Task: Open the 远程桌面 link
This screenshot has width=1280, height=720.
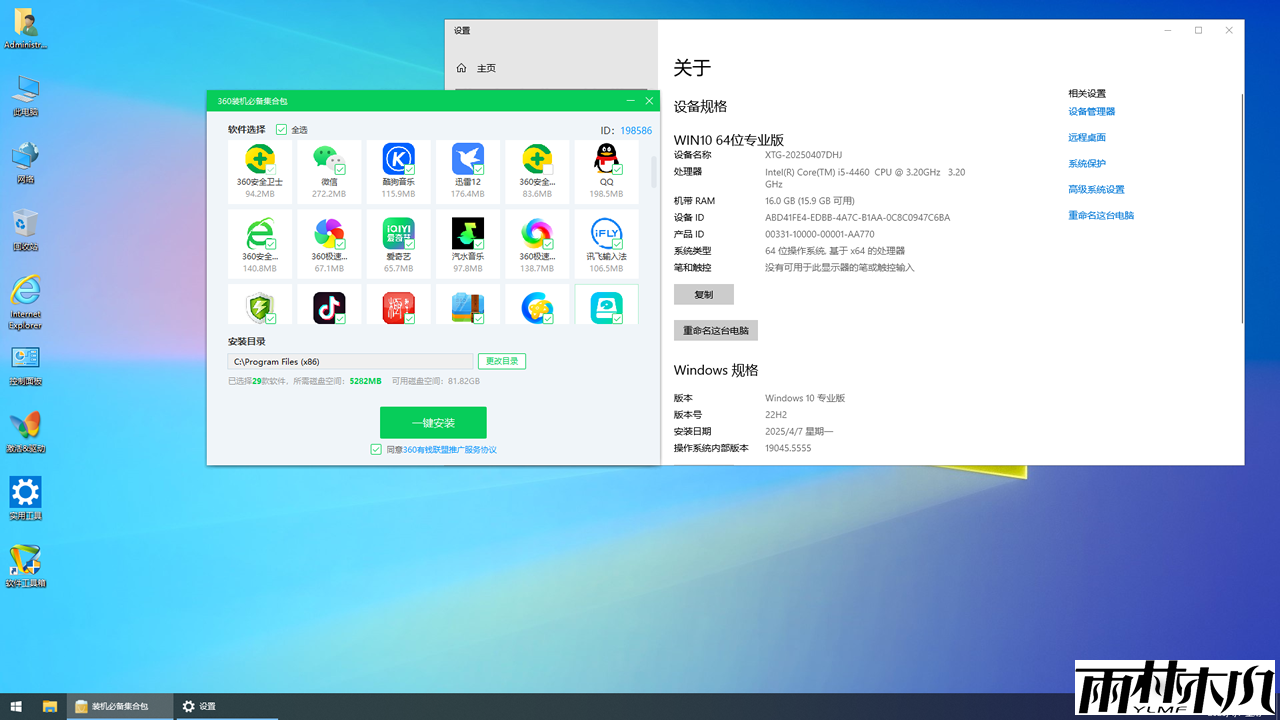Action: [1087, 138]
